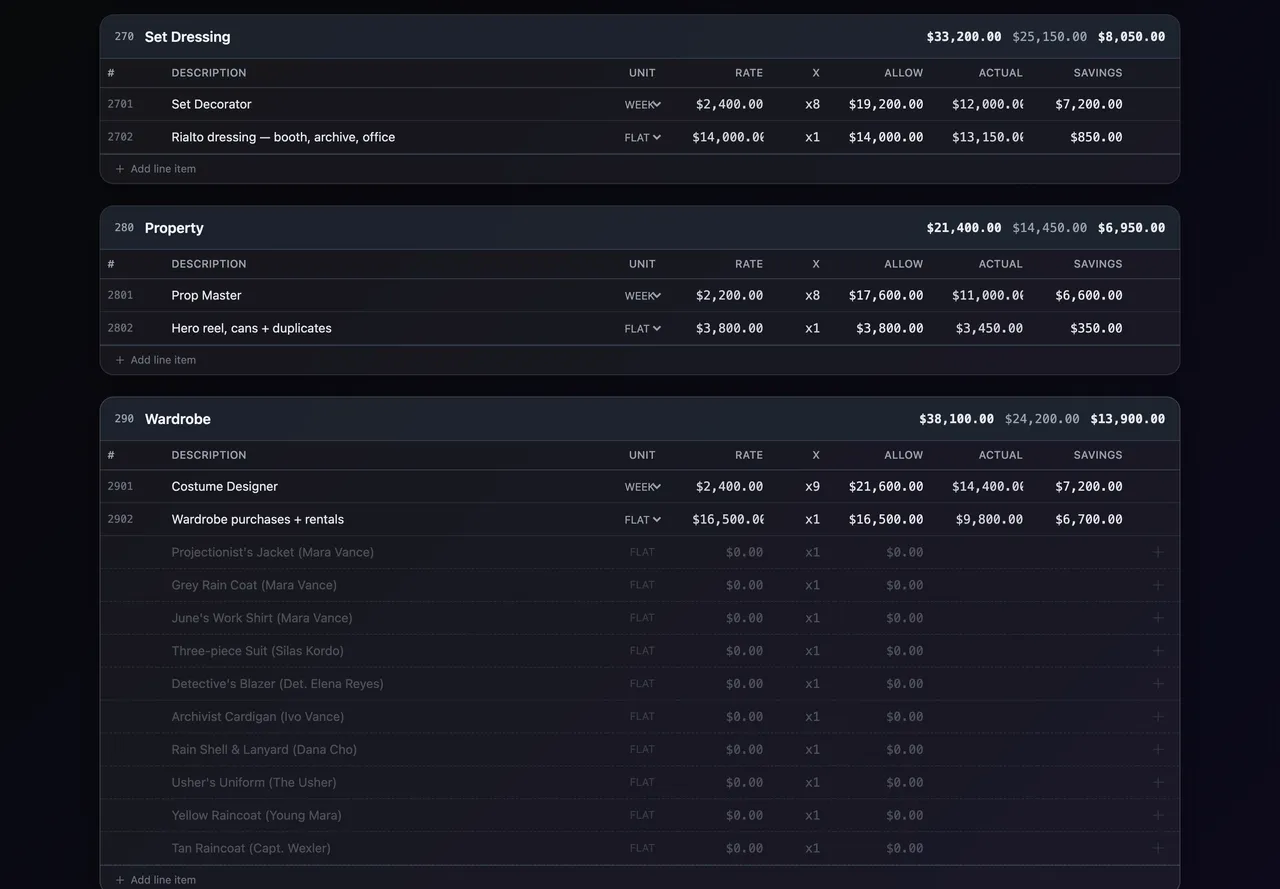Edit Prop Master rate $2,200.00

(727, 295)
